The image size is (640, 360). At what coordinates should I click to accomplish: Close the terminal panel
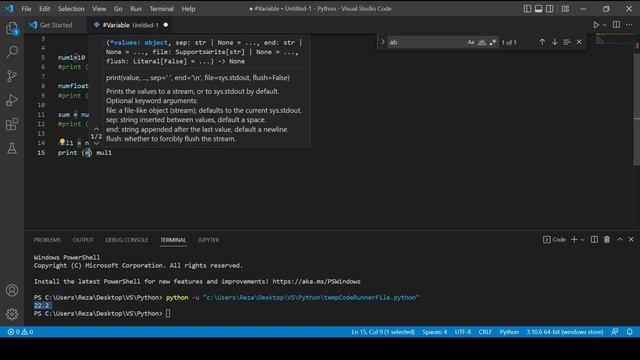pos(631,240)
